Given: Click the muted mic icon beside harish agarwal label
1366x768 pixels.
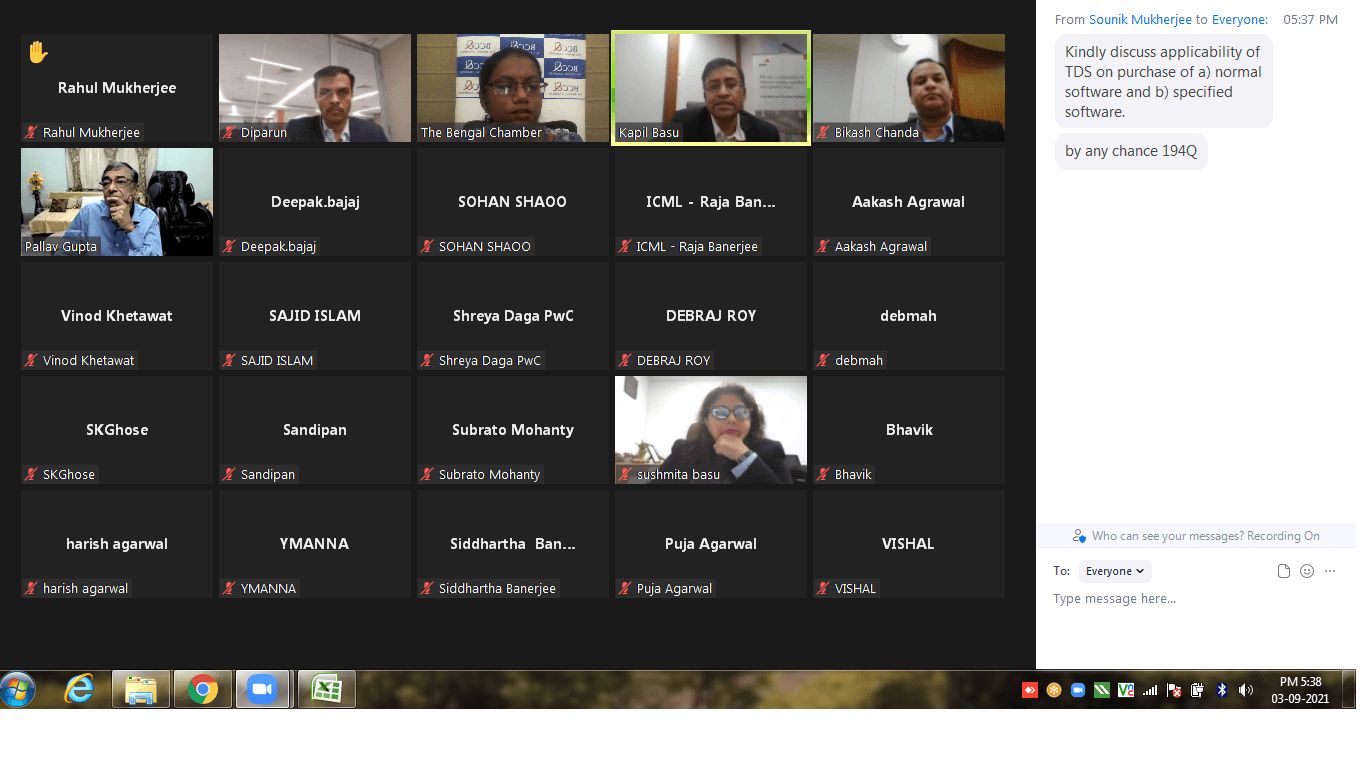Looking at the screenshot, I should point(32,588).
